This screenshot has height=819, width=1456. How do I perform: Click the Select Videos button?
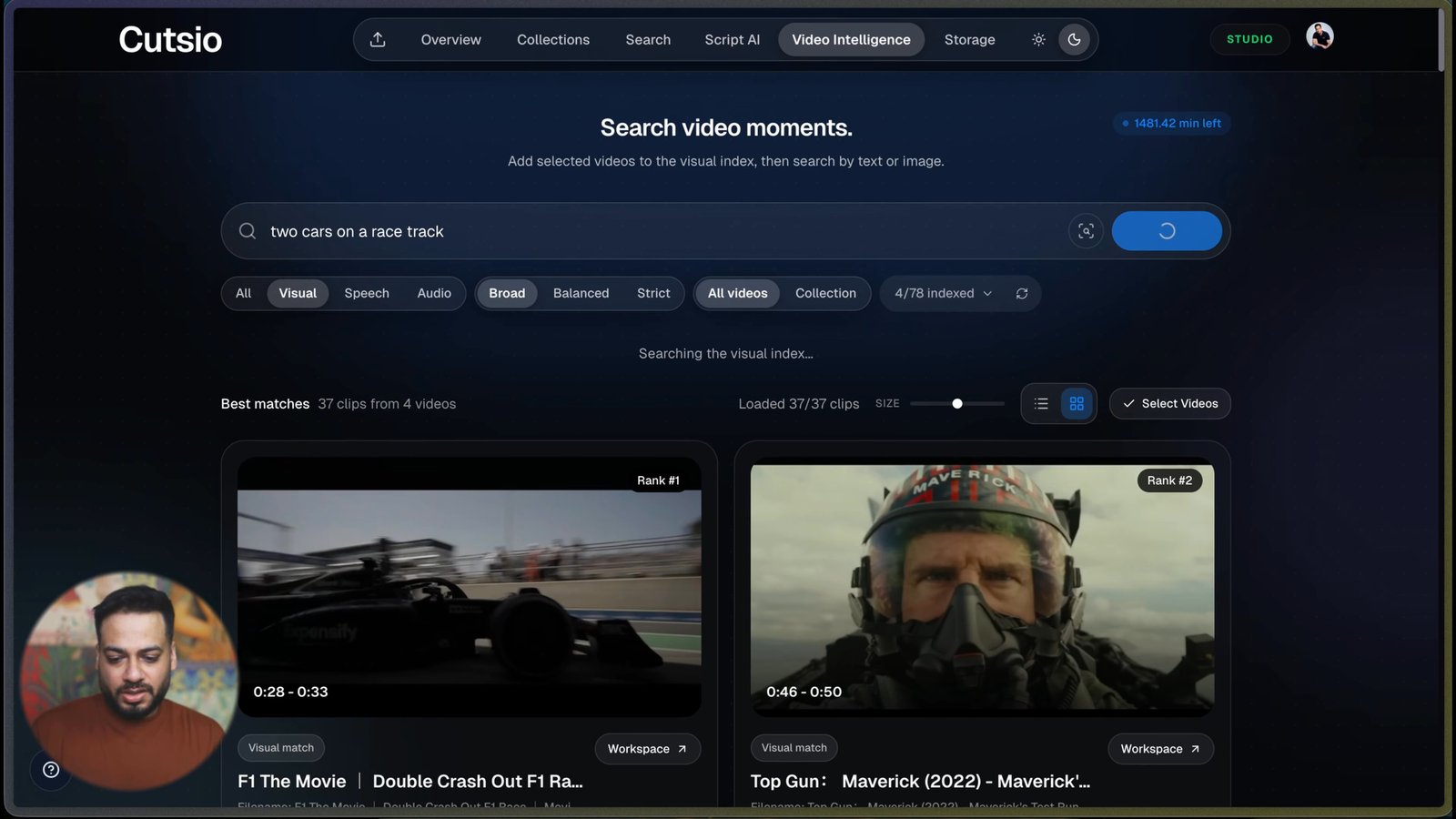pos(1169,403)
